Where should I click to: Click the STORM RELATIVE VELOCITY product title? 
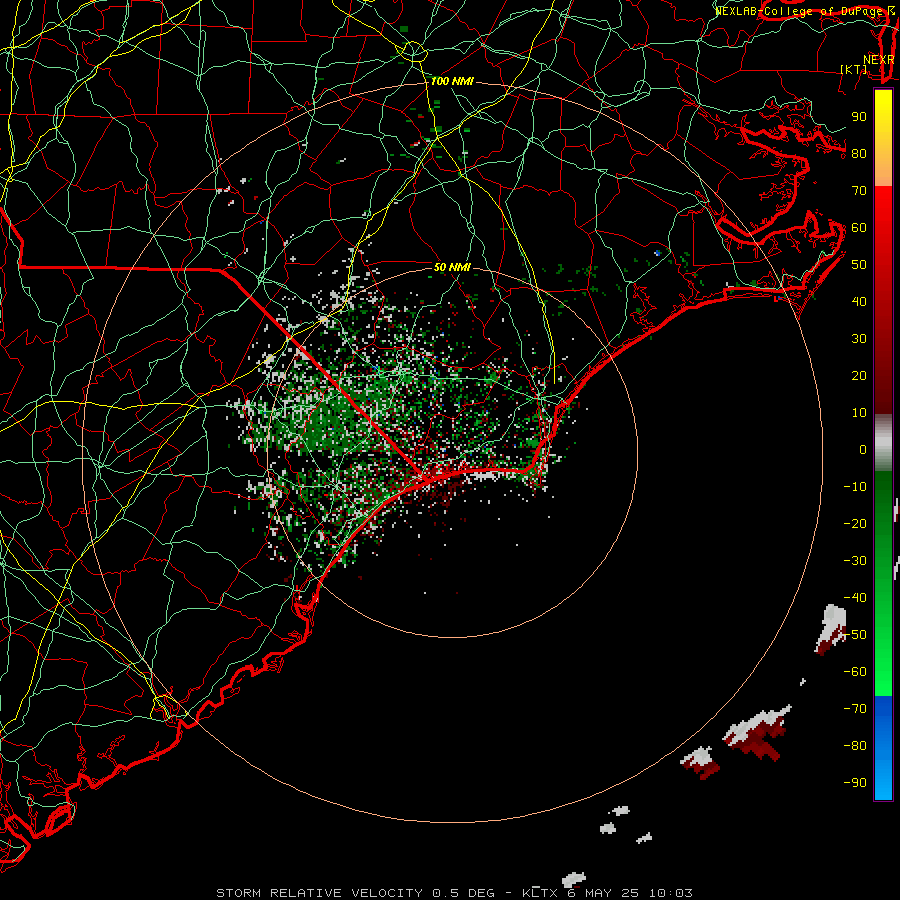319,893
